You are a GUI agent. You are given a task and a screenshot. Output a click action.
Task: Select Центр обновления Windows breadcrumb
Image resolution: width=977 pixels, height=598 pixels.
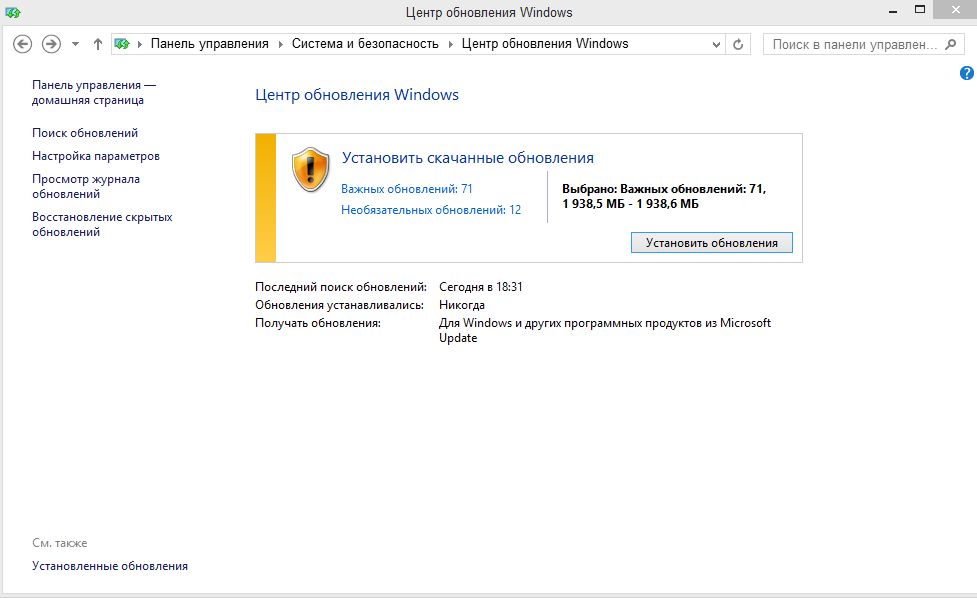click(x=545, y=44)
